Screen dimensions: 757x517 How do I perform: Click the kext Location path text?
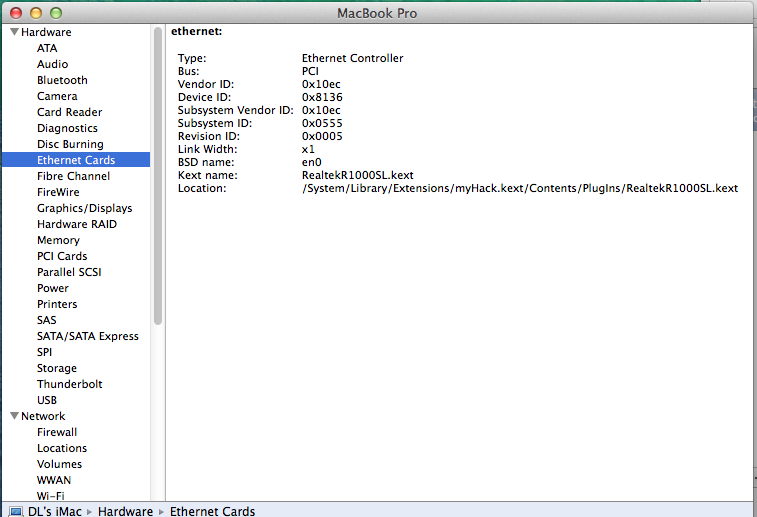[x=519, y=188]
